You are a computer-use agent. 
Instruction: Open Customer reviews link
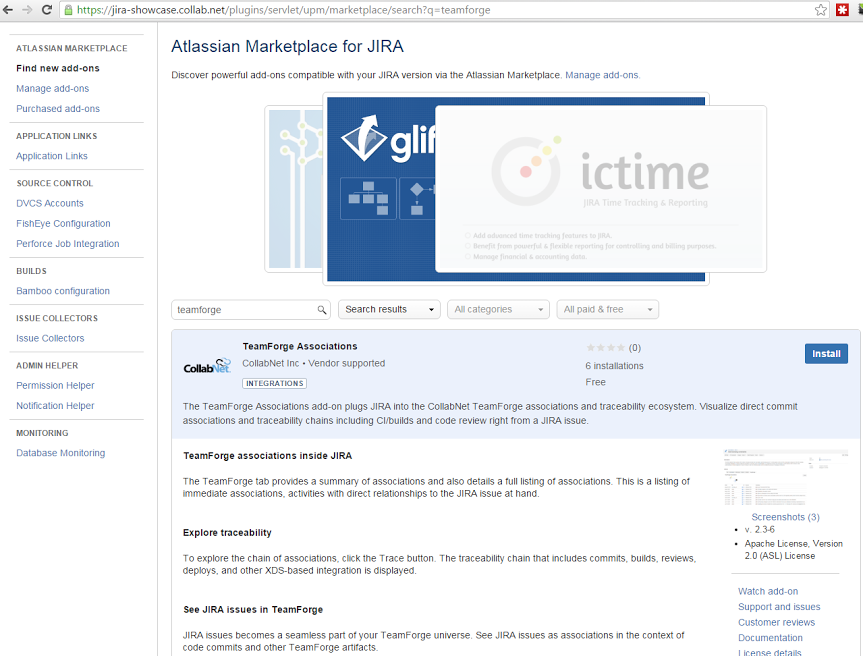[x=776, y=622]
